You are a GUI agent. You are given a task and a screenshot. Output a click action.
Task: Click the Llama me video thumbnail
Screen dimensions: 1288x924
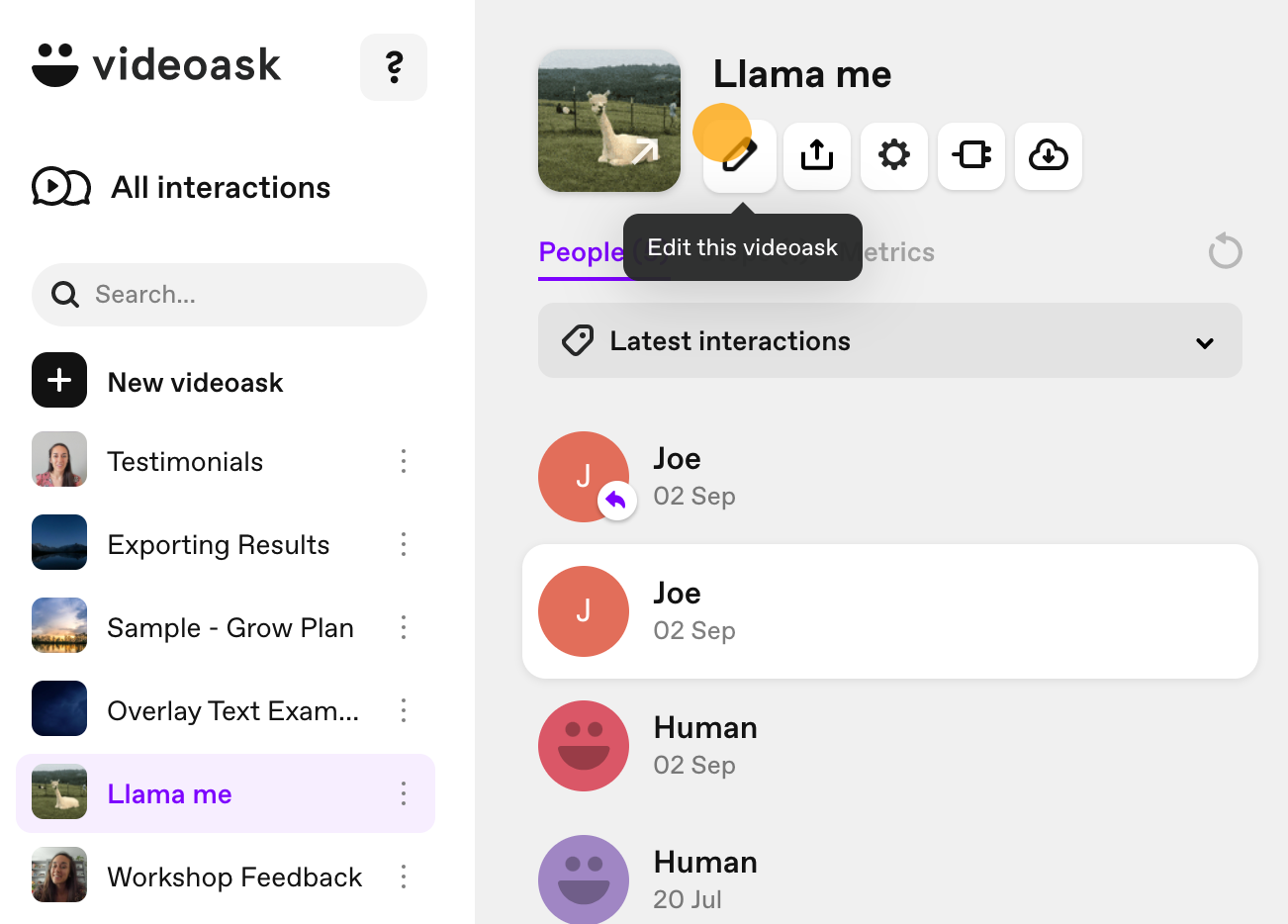pyautogui.click(x=609, y=121)
